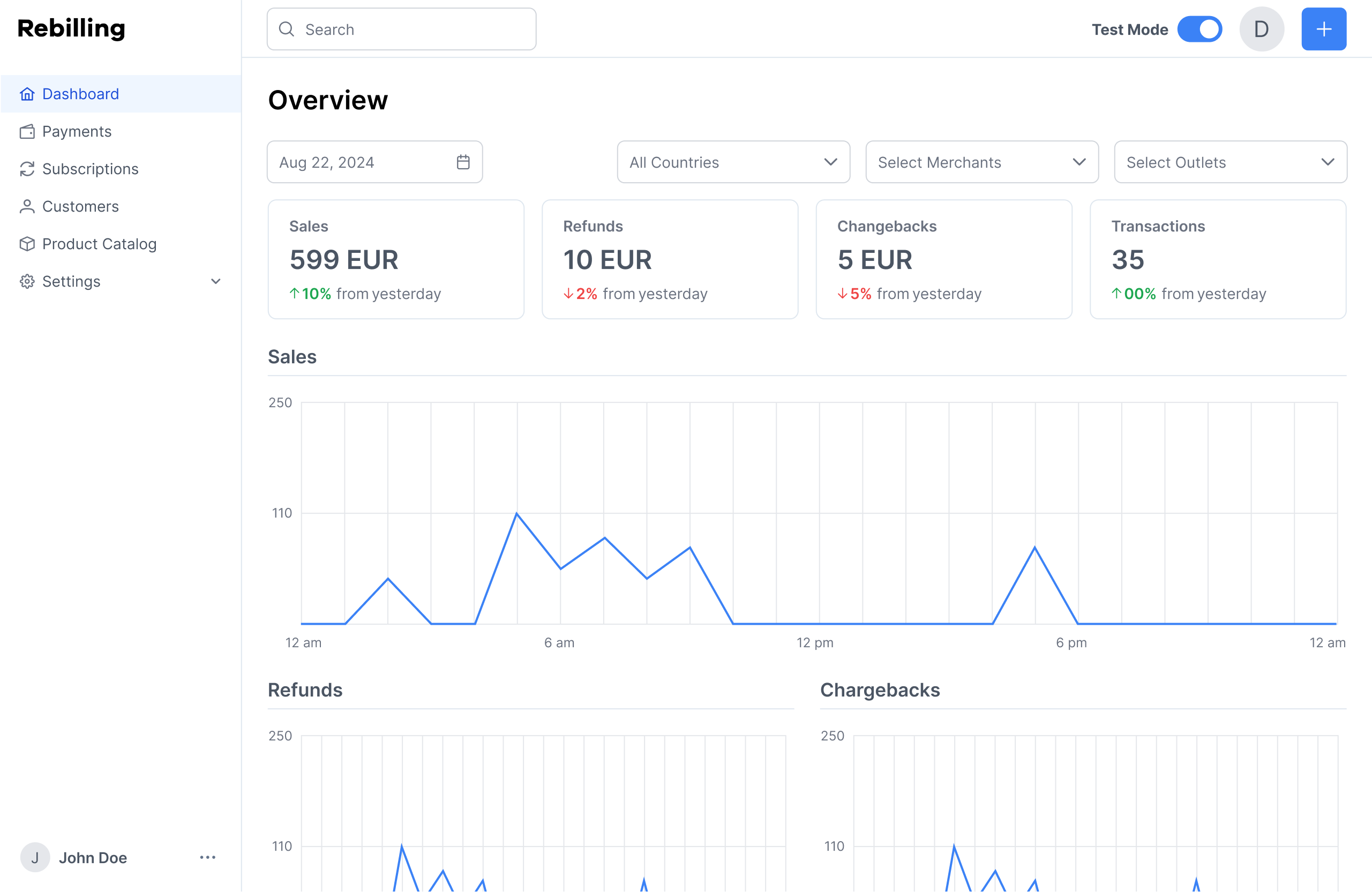Open the All Countries dropdown
1372x892 pixels.
point(733,162)
